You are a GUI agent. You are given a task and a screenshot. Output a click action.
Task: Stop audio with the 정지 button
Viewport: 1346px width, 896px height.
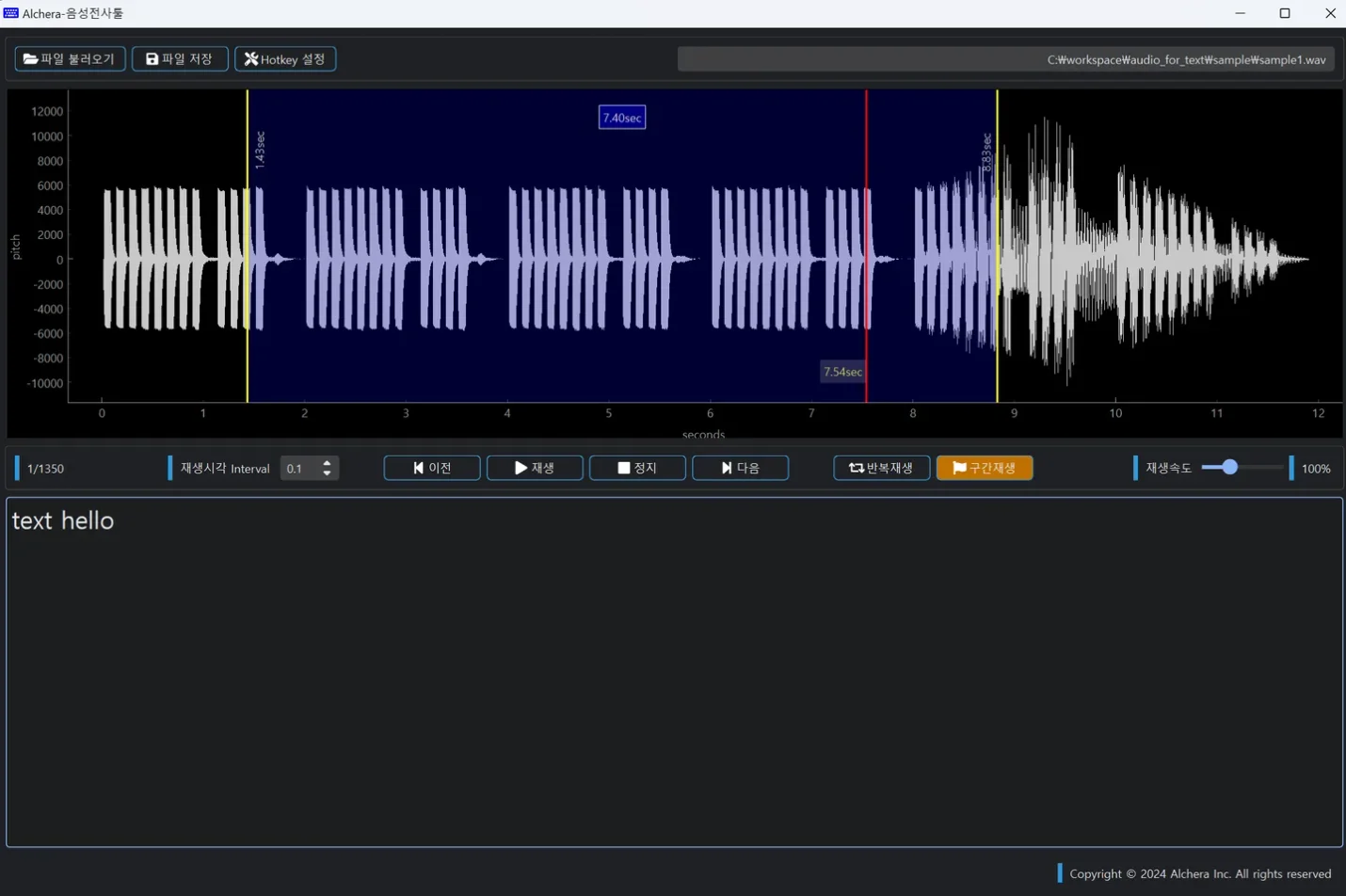(x=637, y=468)
